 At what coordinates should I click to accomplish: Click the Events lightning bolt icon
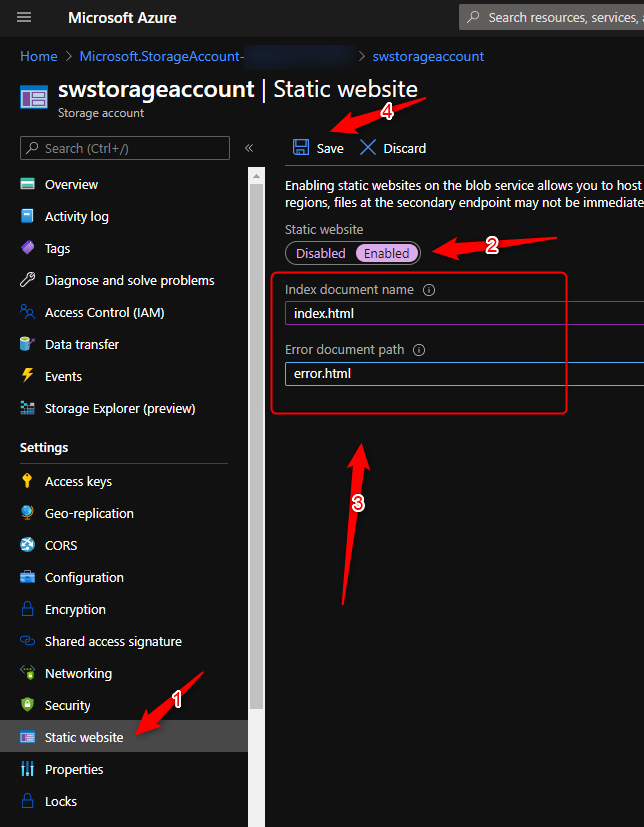coord(27,376)
